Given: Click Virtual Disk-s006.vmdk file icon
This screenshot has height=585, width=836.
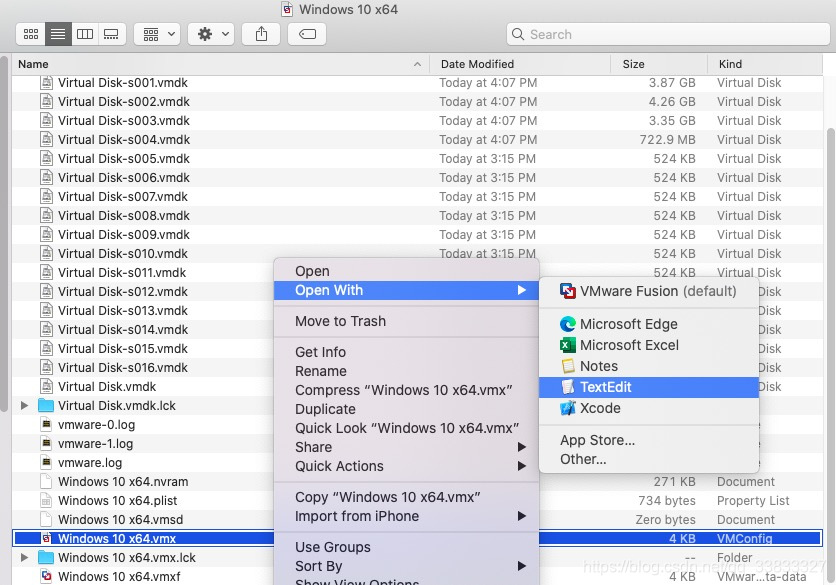Looking at the screenshot, I should coord(46,178).
